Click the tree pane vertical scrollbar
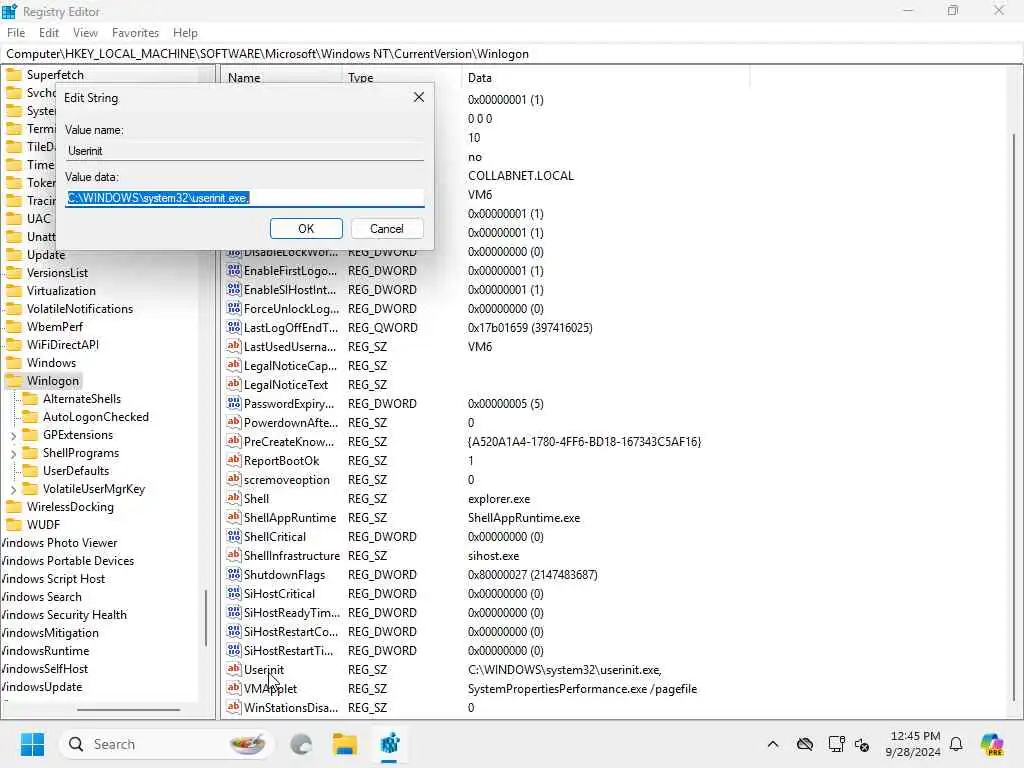 [x=206, y=618]
